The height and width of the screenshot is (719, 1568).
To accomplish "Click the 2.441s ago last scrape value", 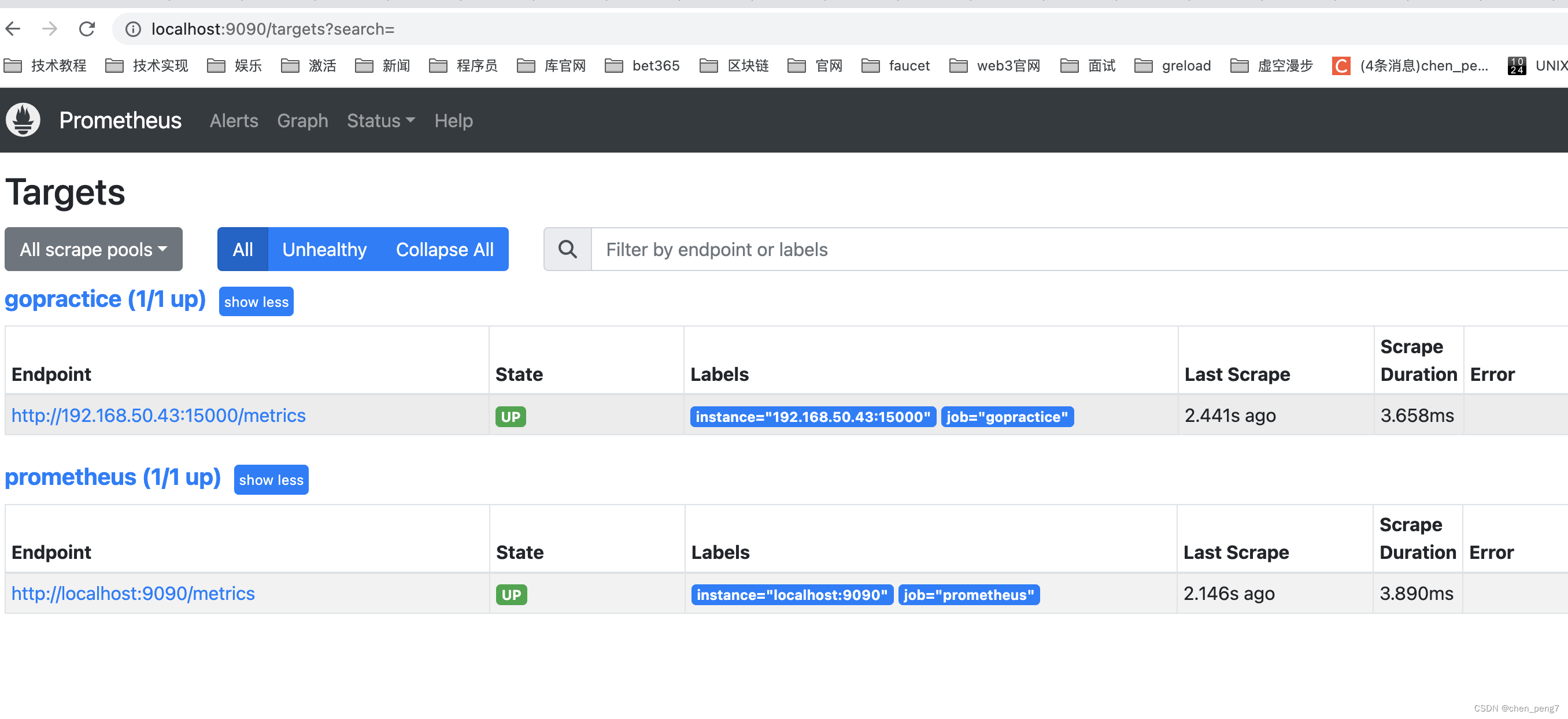I will click(x=1230, y=415).
